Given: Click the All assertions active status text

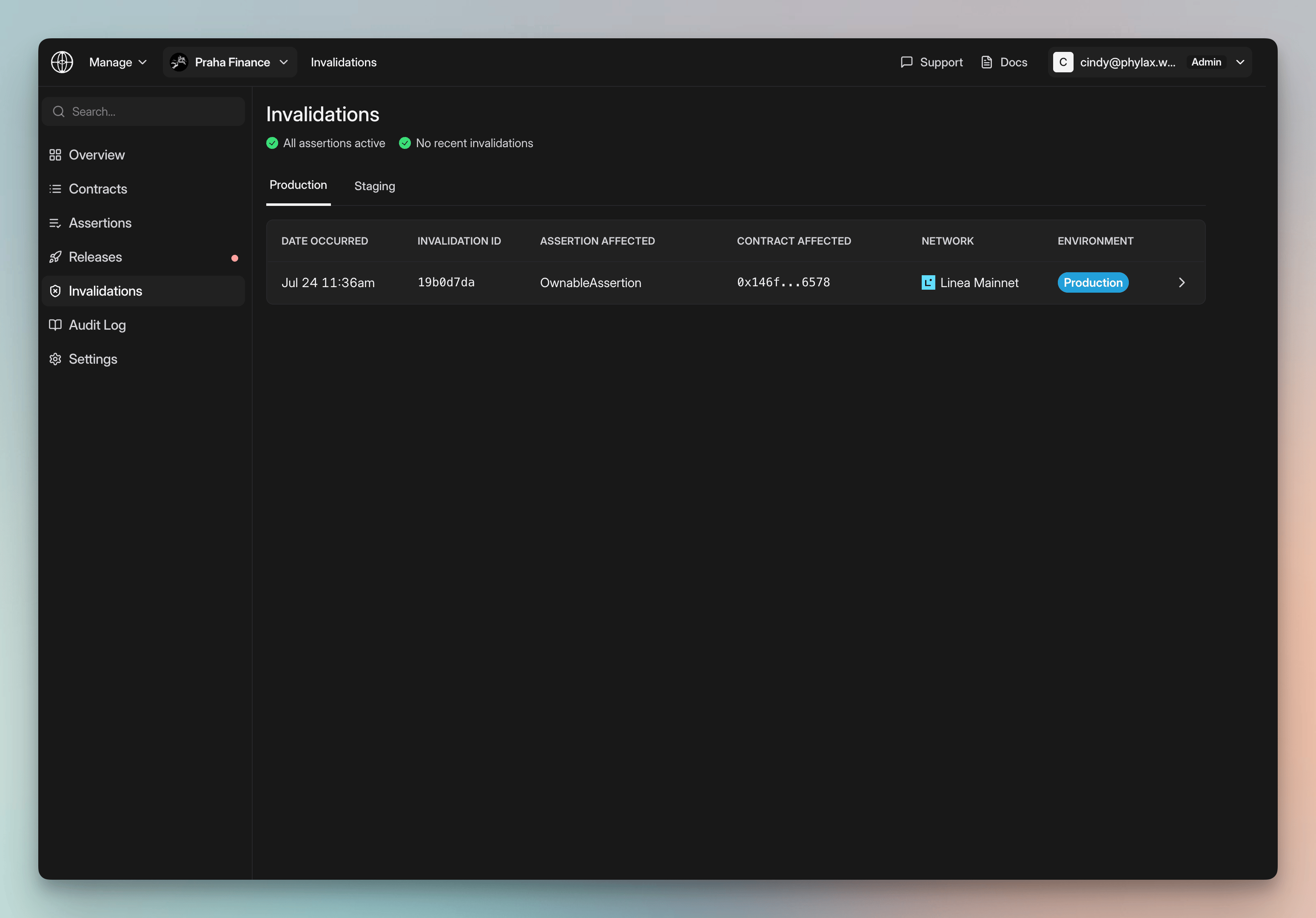Looking at the screenshot, I should 334,143.
